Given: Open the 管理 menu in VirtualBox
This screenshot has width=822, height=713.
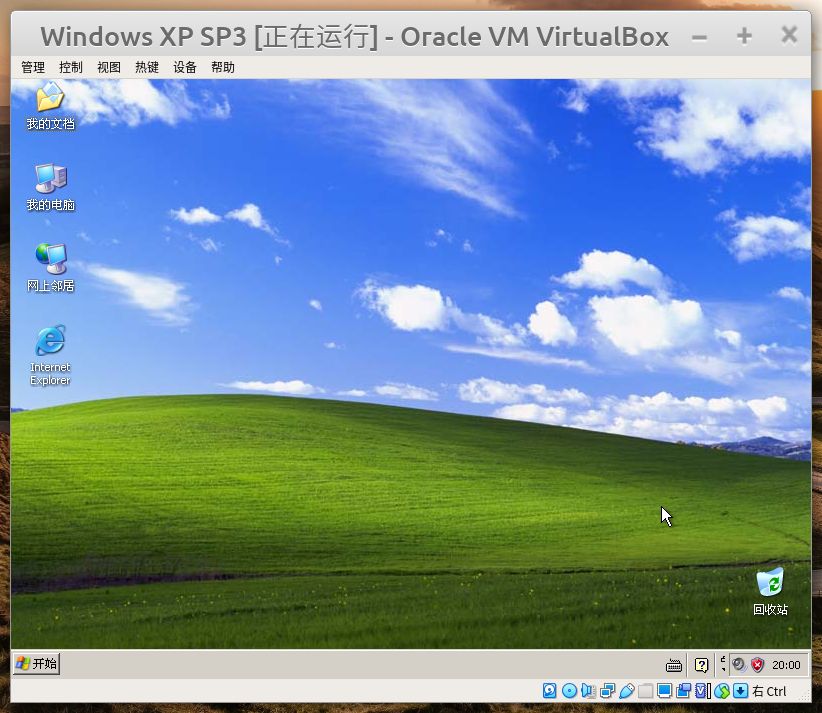Looking at the screenshot, I should tap(32, 67).
